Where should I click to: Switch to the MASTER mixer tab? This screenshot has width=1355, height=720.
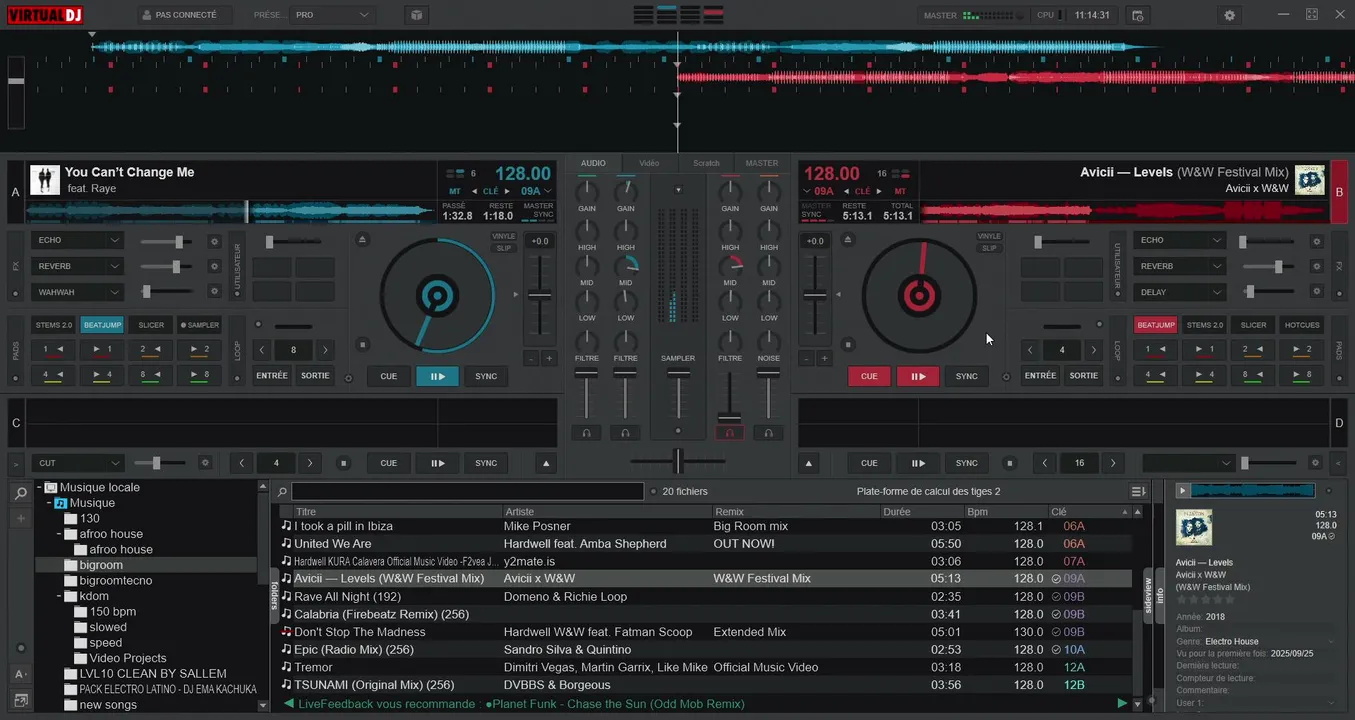pos(761,163)
